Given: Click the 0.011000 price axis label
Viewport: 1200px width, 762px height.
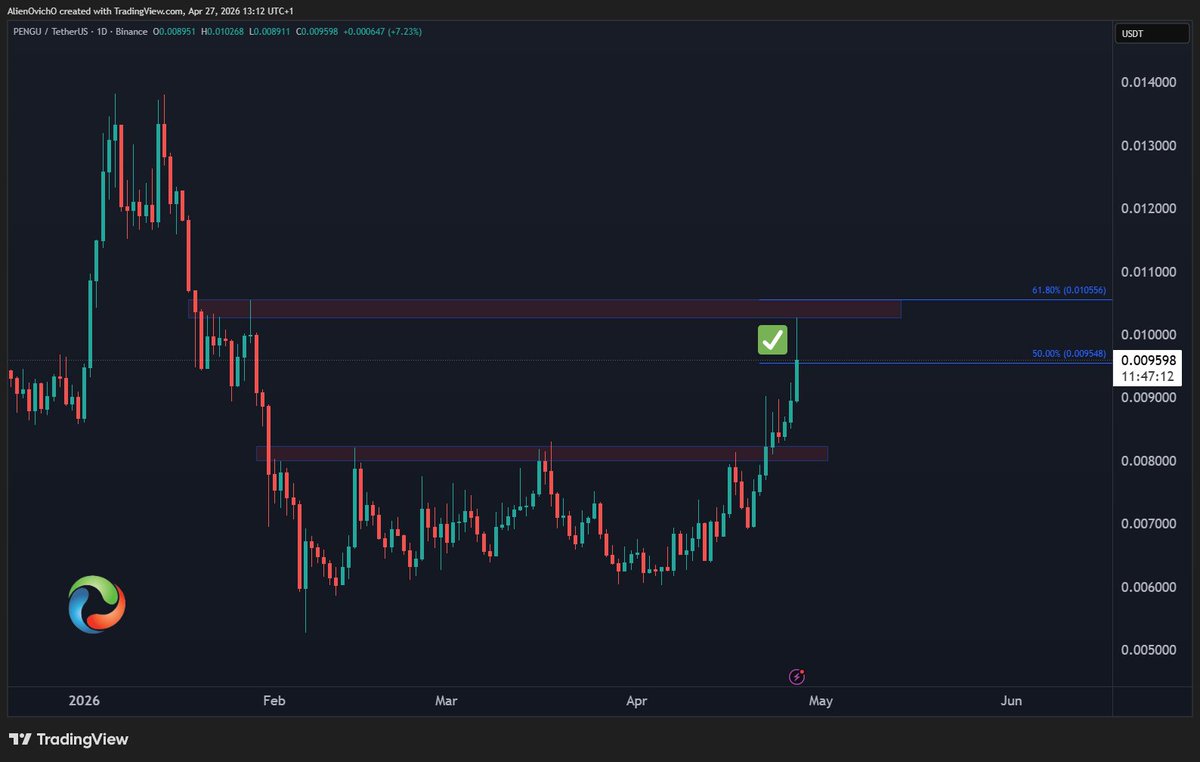Looking at the screenshot, I should coord(1149,271).
